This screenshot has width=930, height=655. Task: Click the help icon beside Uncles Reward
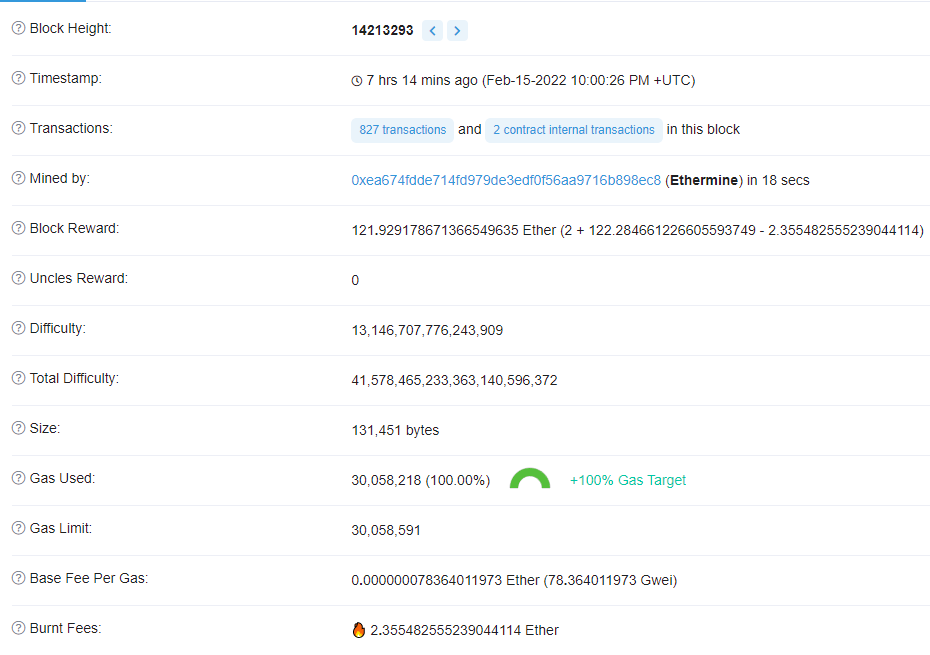(18, 278)
